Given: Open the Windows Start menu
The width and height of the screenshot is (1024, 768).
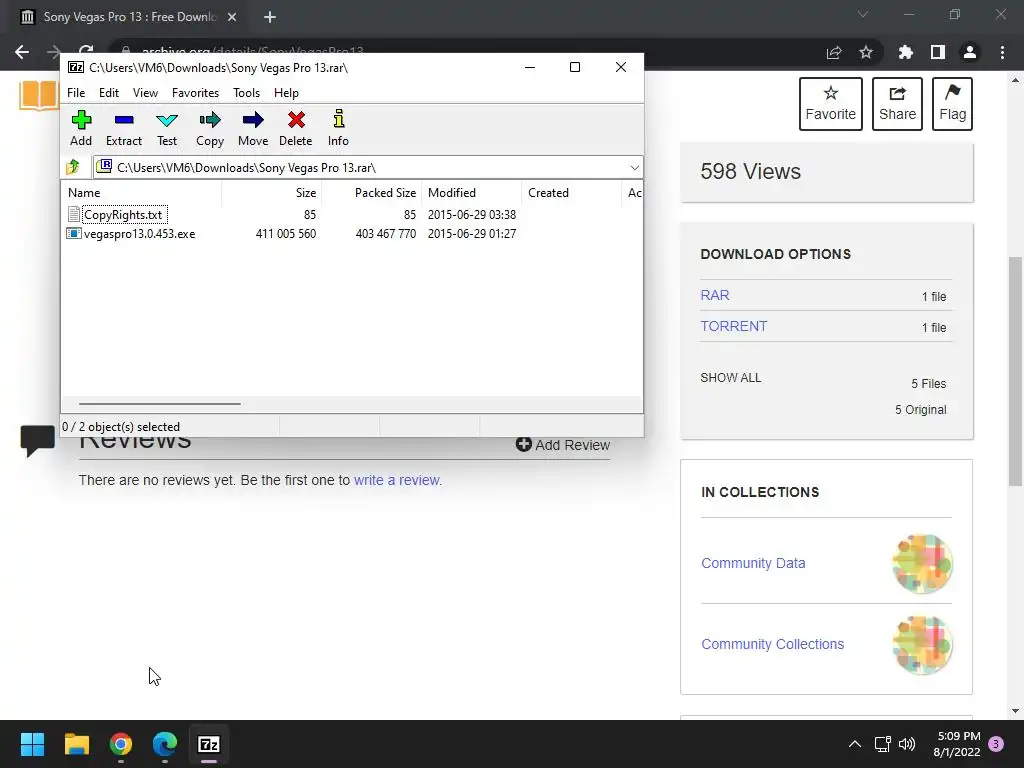Looking at the screenshot, I should [32, 744].
